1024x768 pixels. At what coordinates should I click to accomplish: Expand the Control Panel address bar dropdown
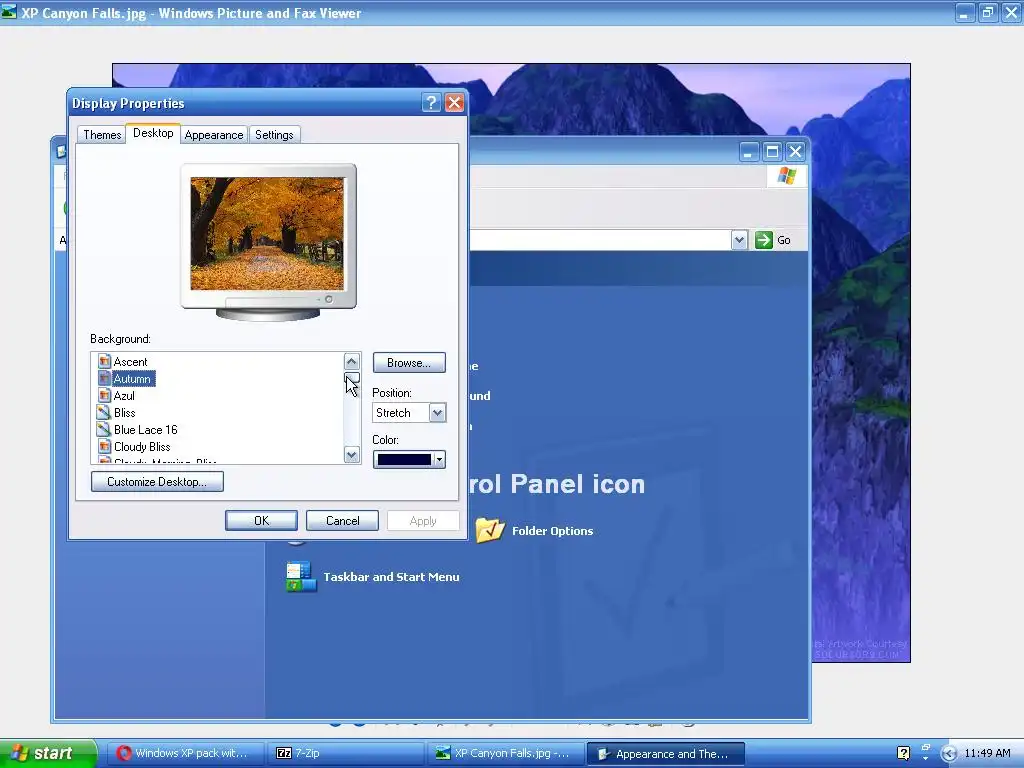739,240
